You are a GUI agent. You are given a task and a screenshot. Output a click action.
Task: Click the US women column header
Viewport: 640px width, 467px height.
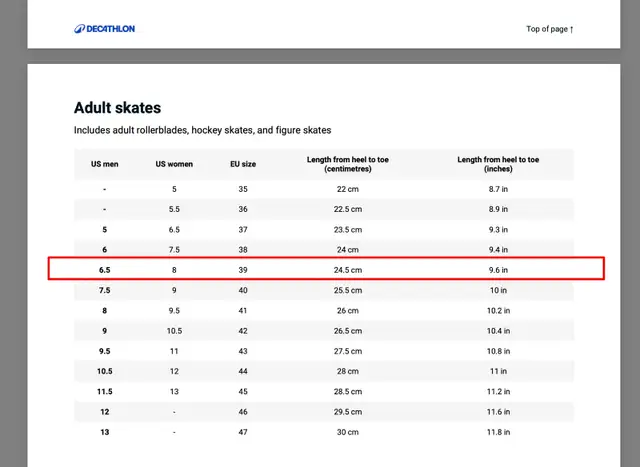coord(174,164)
